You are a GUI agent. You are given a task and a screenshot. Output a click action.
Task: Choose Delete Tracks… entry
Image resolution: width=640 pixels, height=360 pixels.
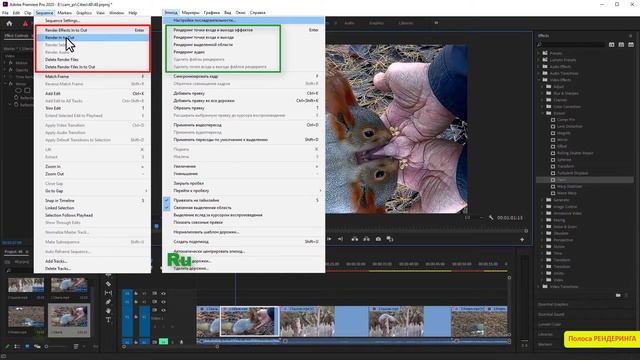(x=93, y=269)
